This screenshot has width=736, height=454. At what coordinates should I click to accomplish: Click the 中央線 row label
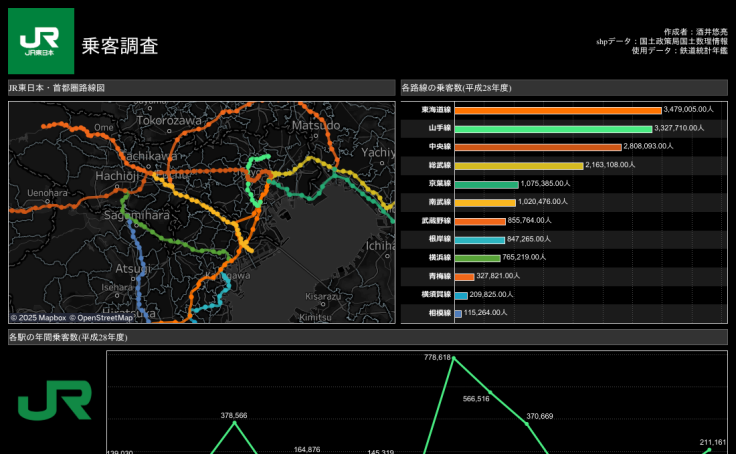pyautogui.click(x=427, y=147)
